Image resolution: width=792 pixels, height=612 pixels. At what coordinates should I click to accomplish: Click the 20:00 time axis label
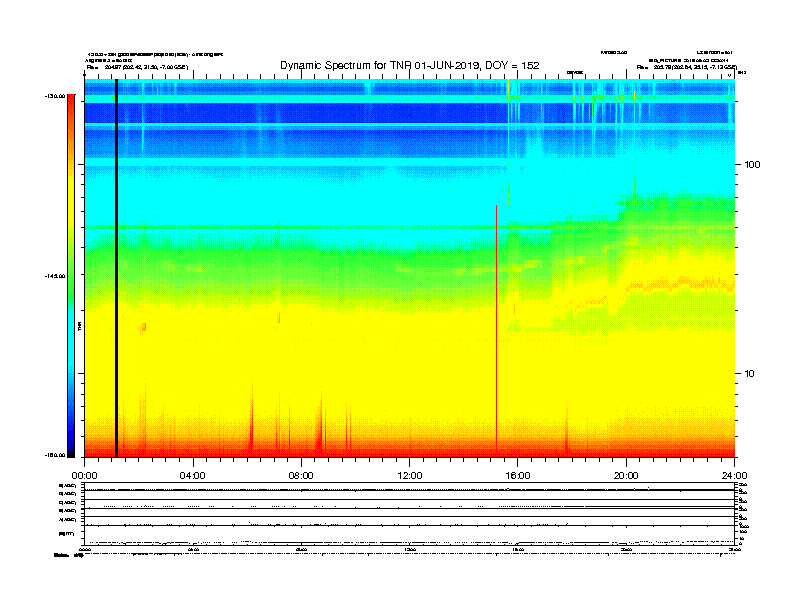point(626,476)
